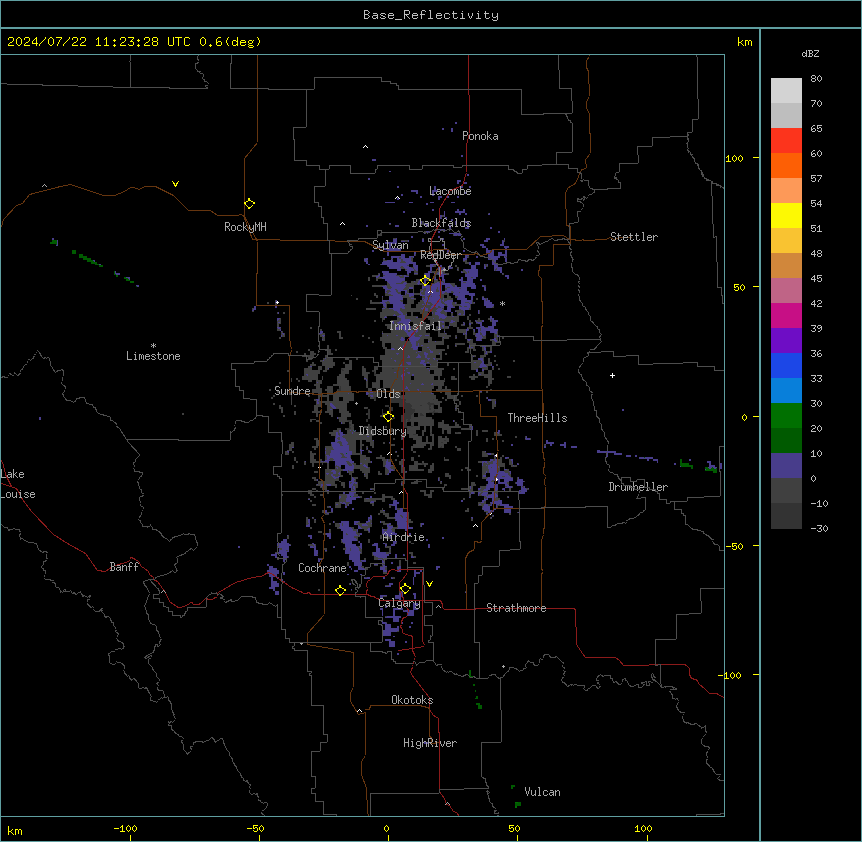This screenshot has height=842, width=862.
Task: Click the Base_Reflectivity title
Action: [431, 15]
